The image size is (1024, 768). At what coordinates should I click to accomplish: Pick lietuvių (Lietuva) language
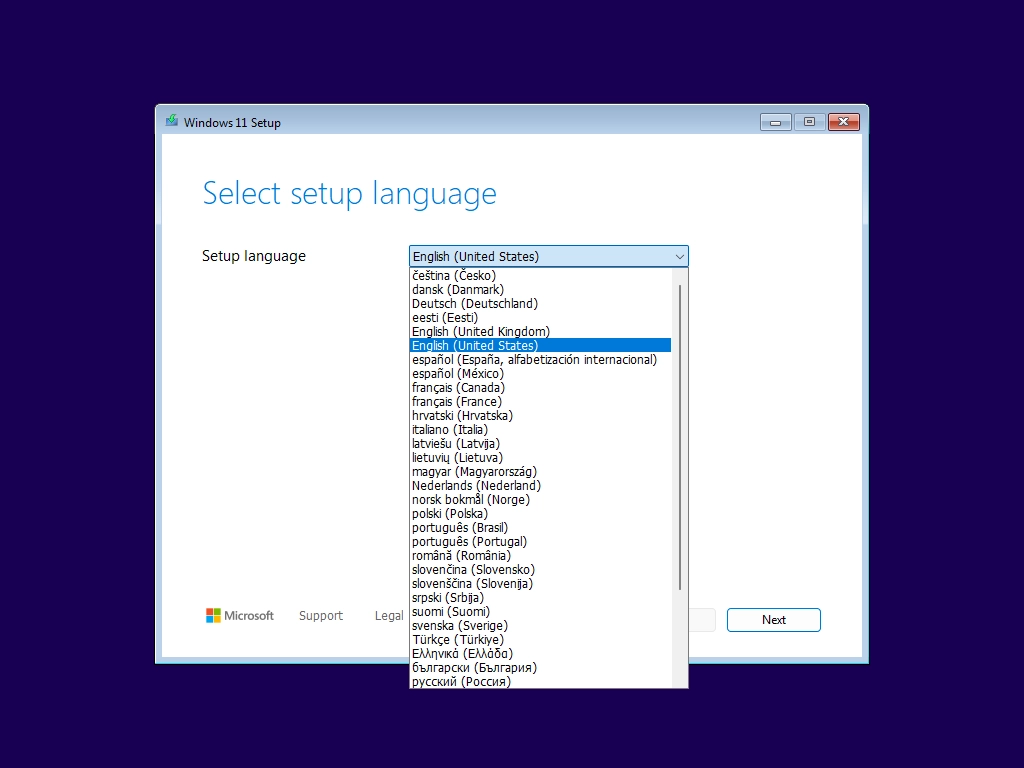540,458
